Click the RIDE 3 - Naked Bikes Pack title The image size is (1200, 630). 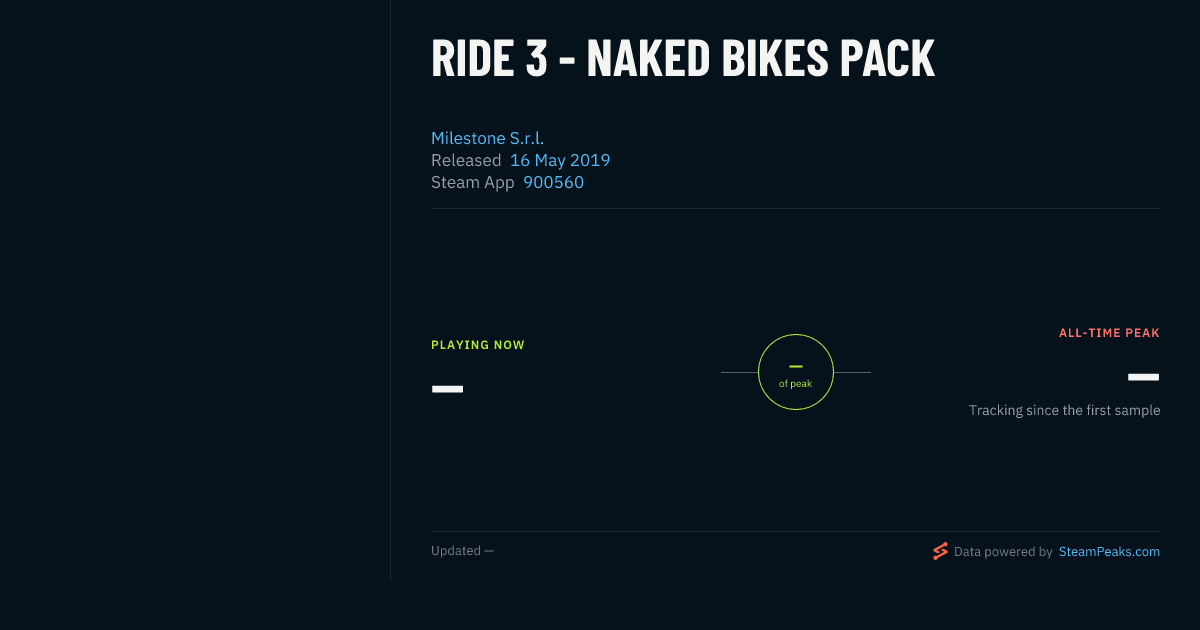click(x=683, y=58)
